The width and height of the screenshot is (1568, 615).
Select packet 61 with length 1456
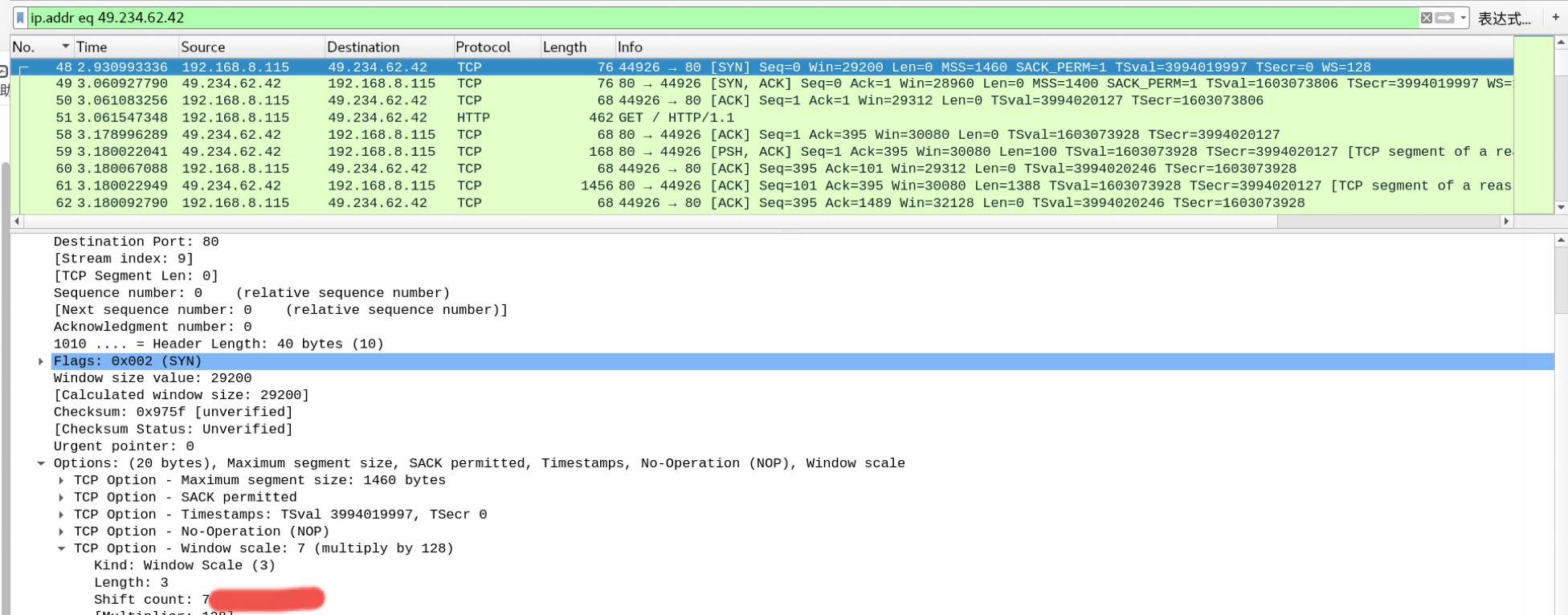click(x=762, y=185)
